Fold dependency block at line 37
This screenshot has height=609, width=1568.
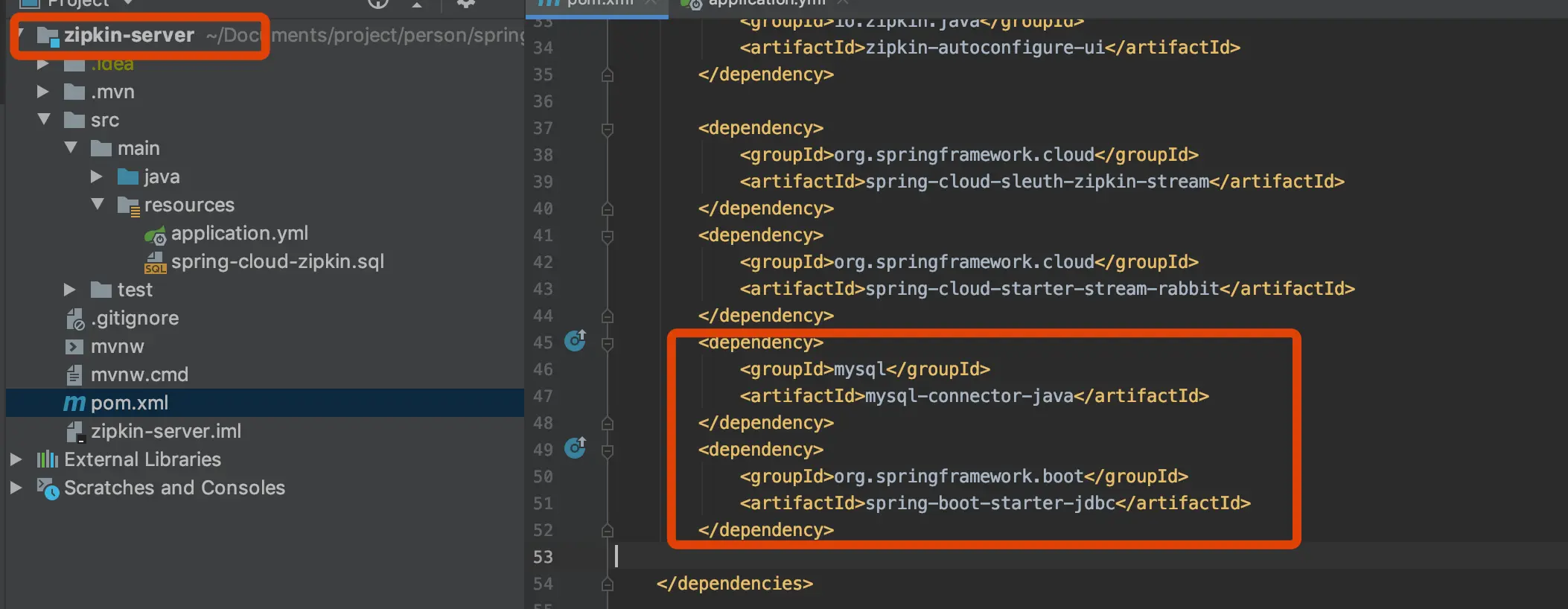pos(608,130)
